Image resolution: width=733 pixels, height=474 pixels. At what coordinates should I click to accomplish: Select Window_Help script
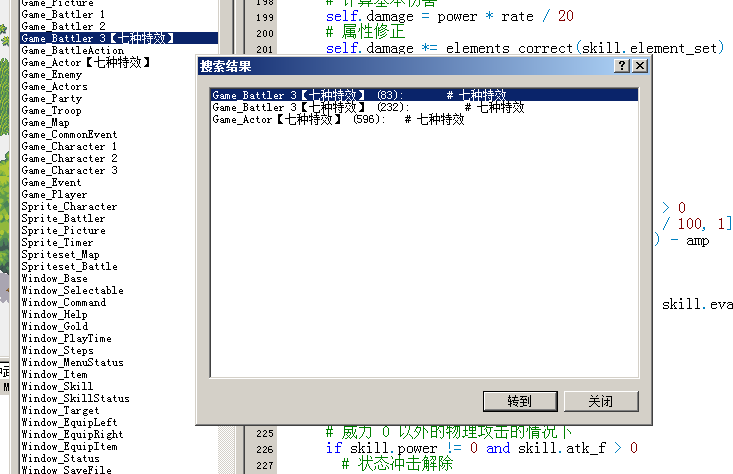pos(54,315)
